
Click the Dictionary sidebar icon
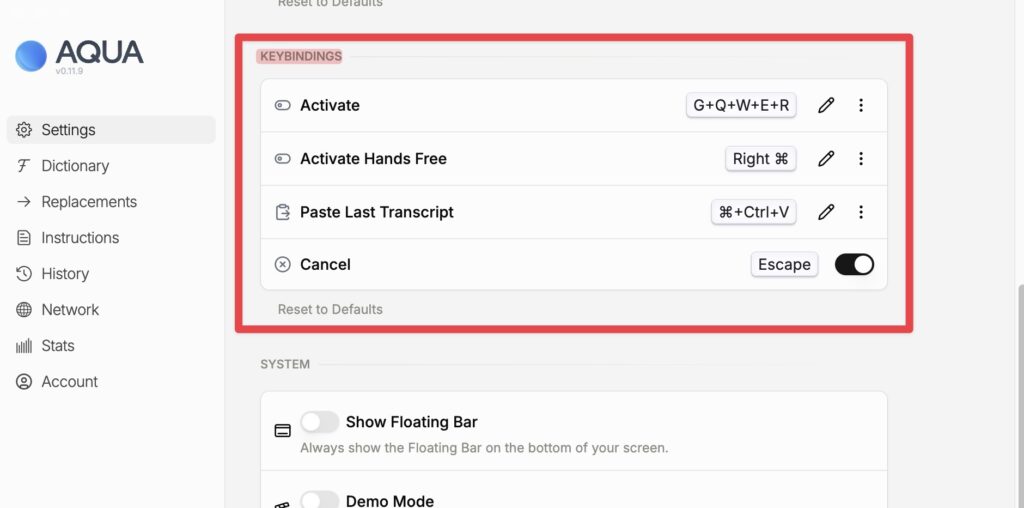(23, 166)
